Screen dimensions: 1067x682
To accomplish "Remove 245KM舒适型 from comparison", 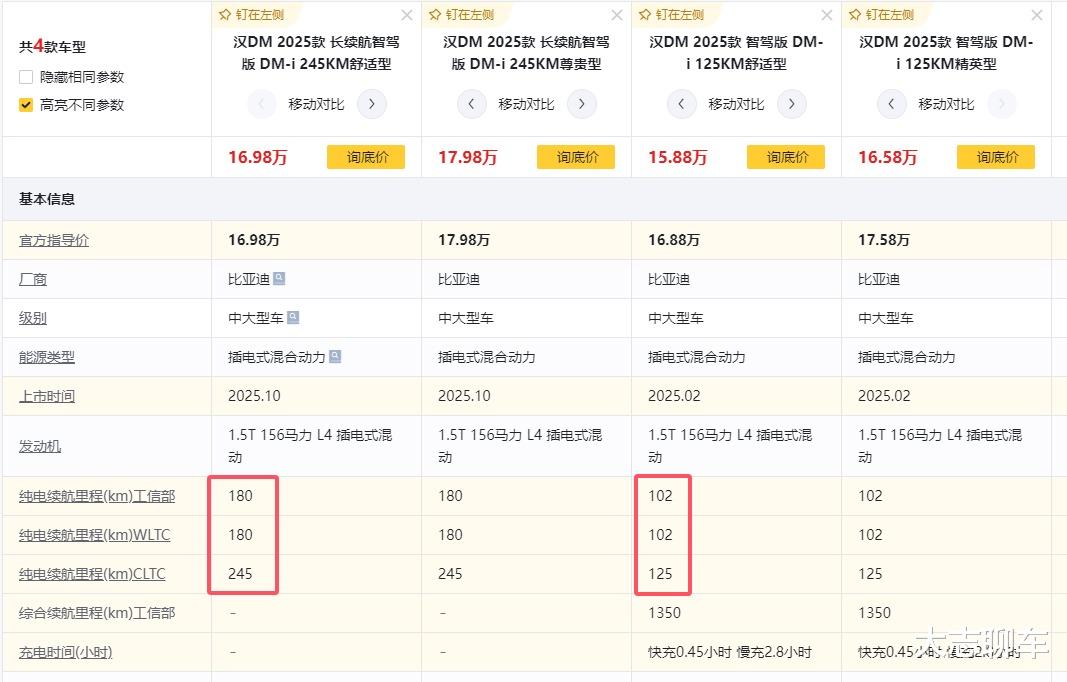I will click(407, 15).
